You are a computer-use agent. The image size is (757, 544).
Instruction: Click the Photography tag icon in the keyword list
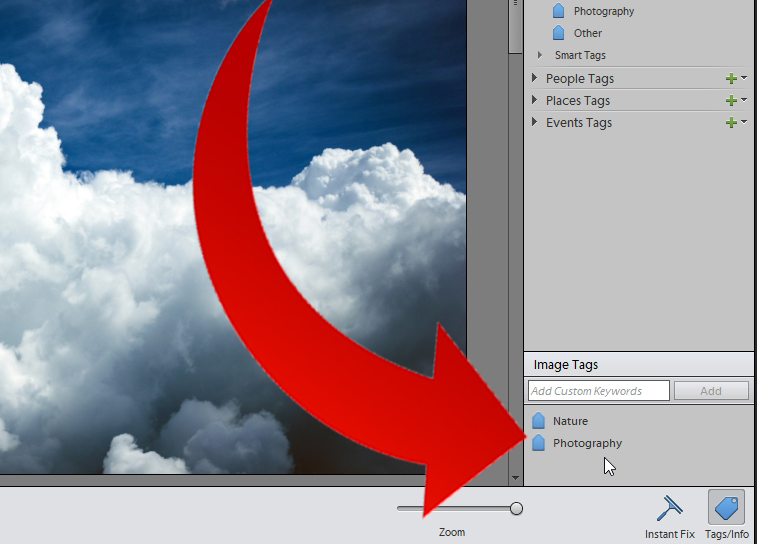point(559,11)
